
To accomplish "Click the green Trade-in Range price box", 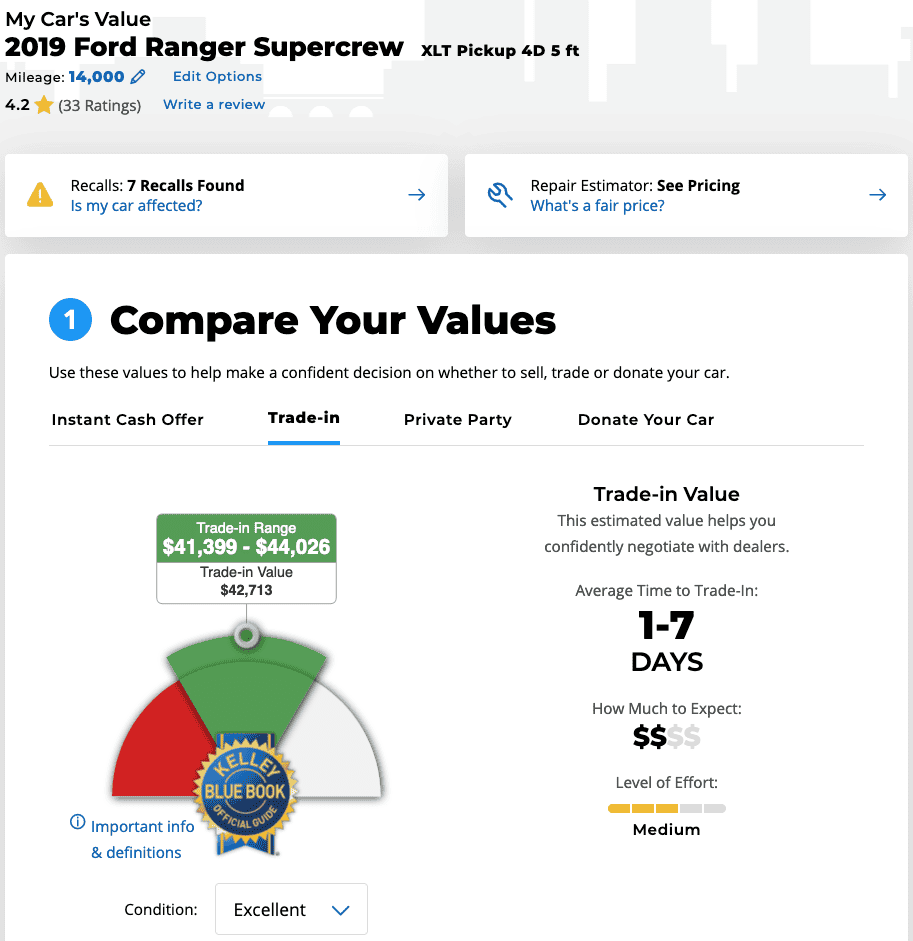I will click(246, 538).
